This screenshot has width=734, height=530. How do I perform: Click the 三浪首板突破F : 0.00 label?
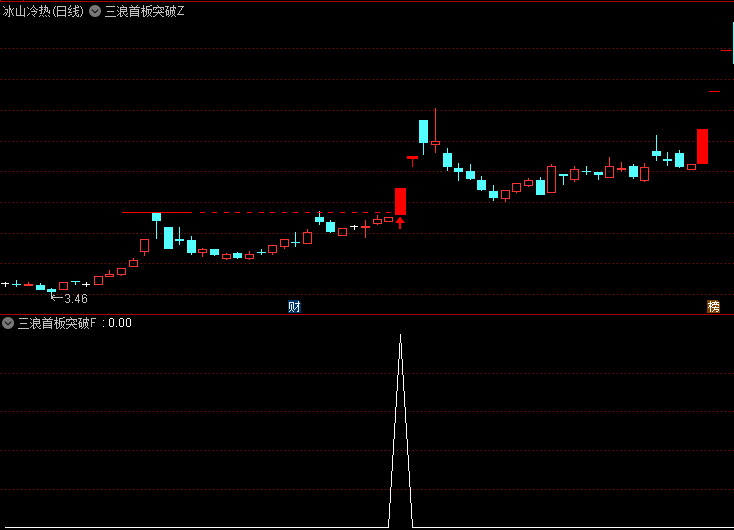point(75,323)
